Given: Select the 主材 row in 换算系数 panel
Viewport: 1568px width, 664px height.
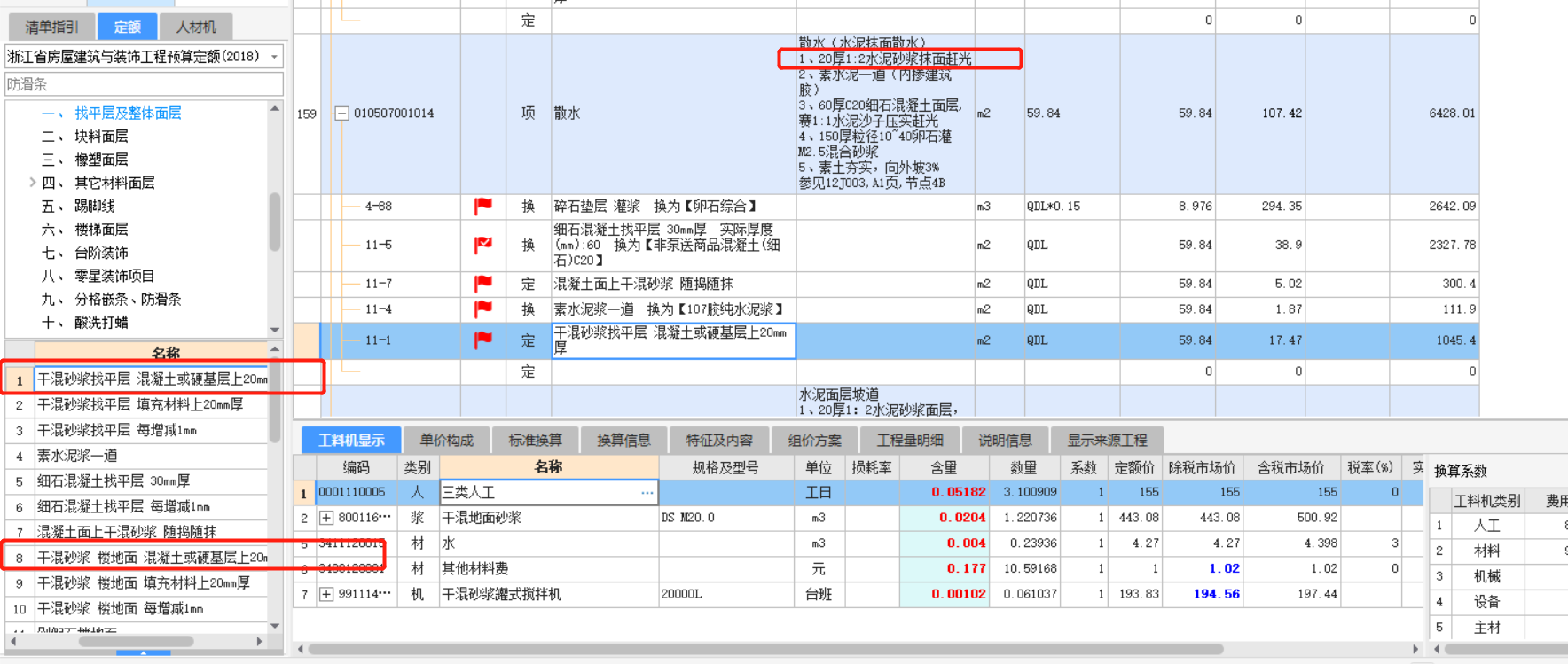Looking at the screenshot, I should tap(1487, 628).
